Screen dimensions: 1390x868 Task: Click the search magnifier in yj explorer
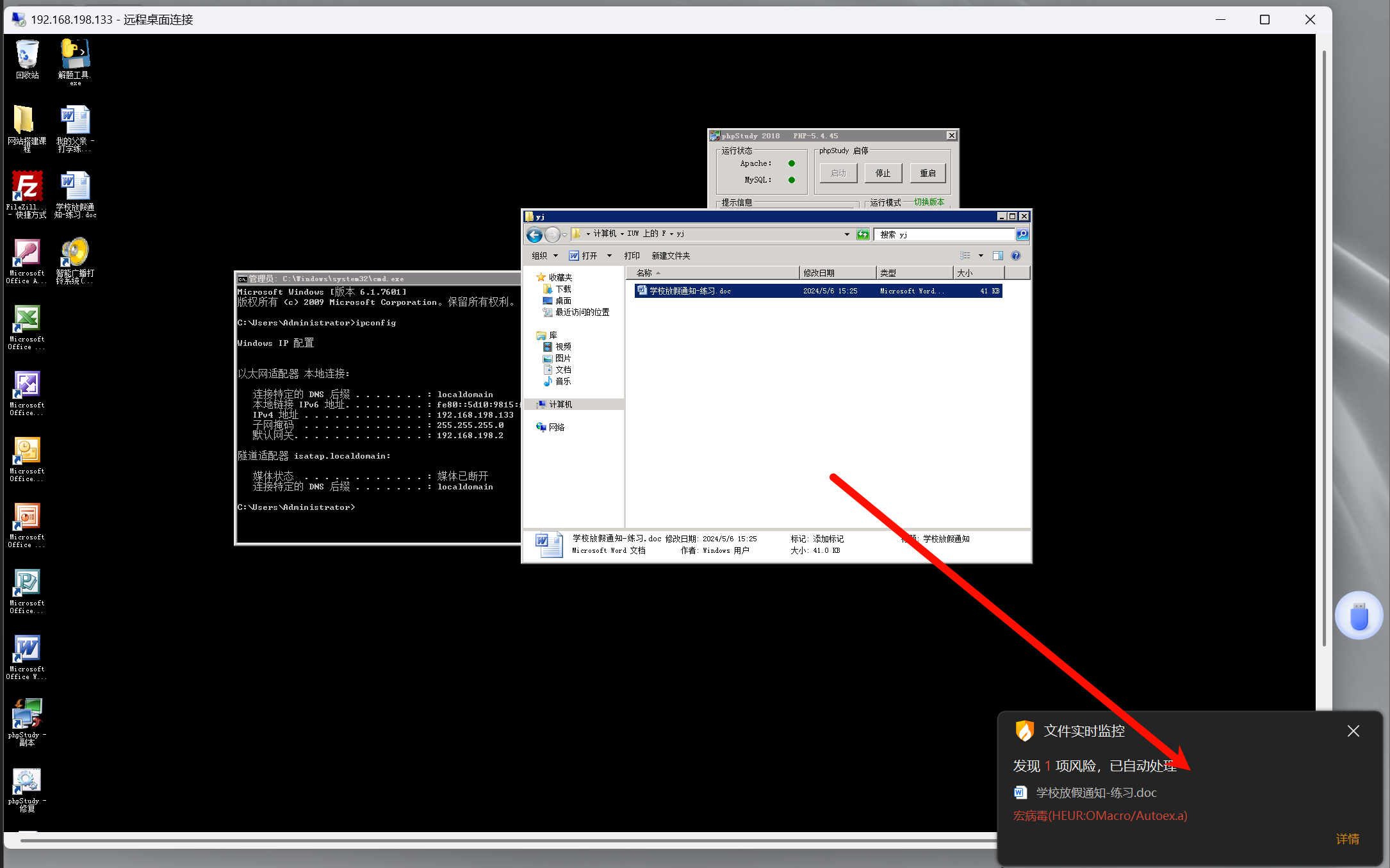click(1022, 234)
